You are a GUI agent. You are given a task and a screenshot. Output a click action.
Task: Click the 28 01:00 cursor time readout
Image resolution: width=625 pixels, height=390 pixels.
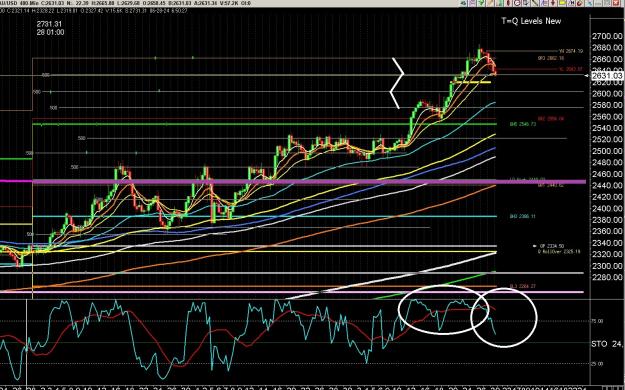pos(50,32)
